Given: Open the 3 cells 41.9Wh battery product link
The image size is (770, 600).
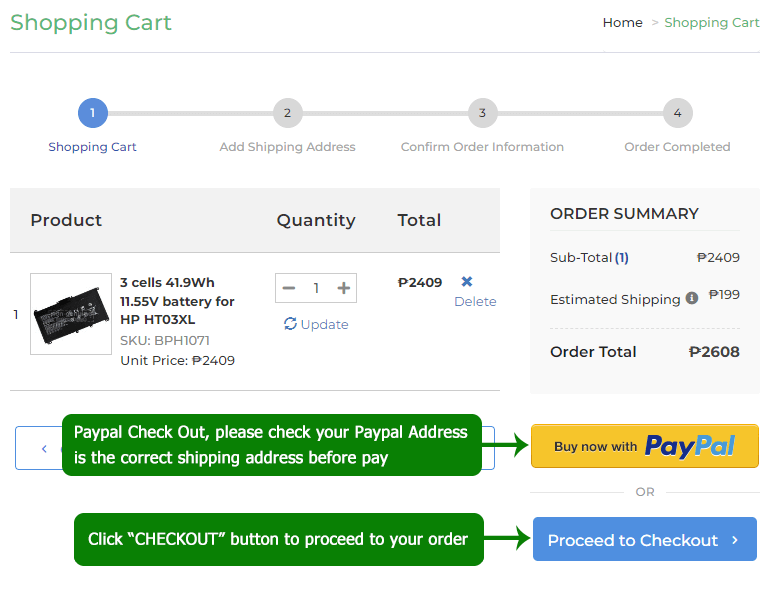Looking at the screenshot, I should coord(177,301).
